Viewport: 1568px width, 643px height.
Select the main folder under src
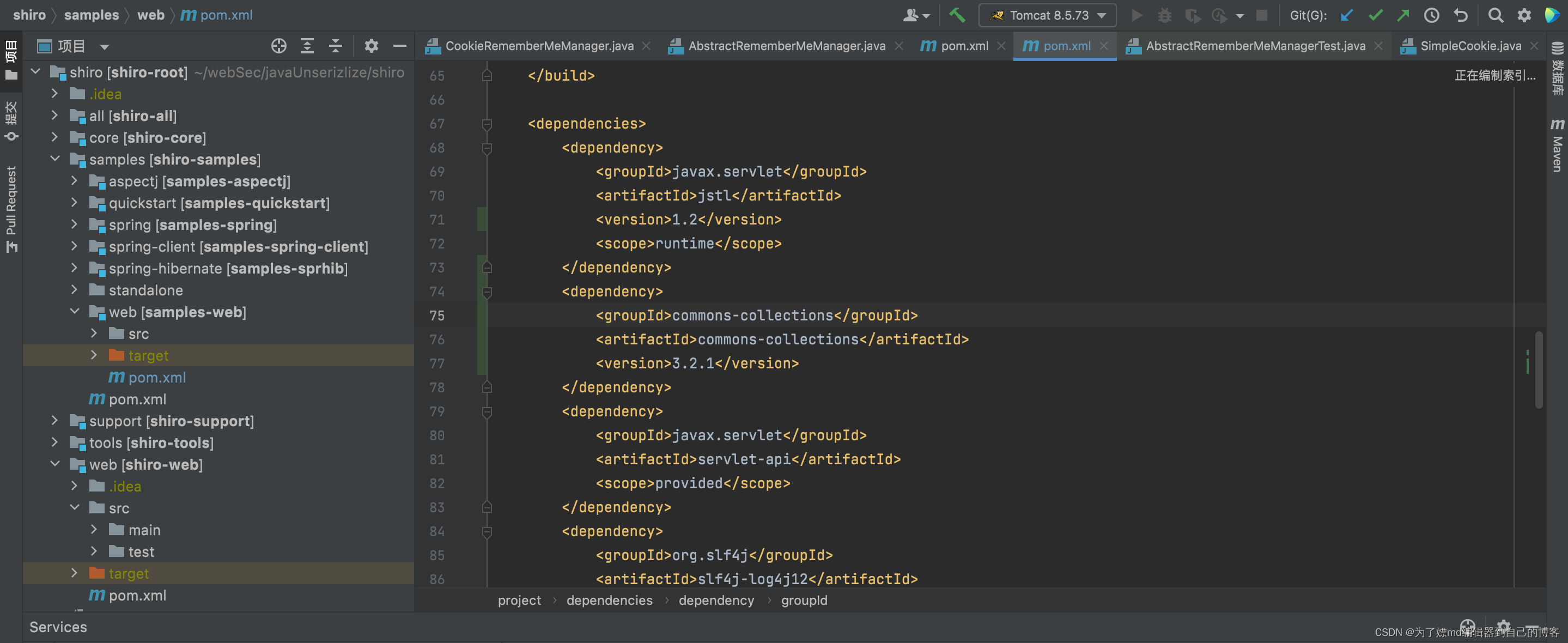click(x=144, y=530)
